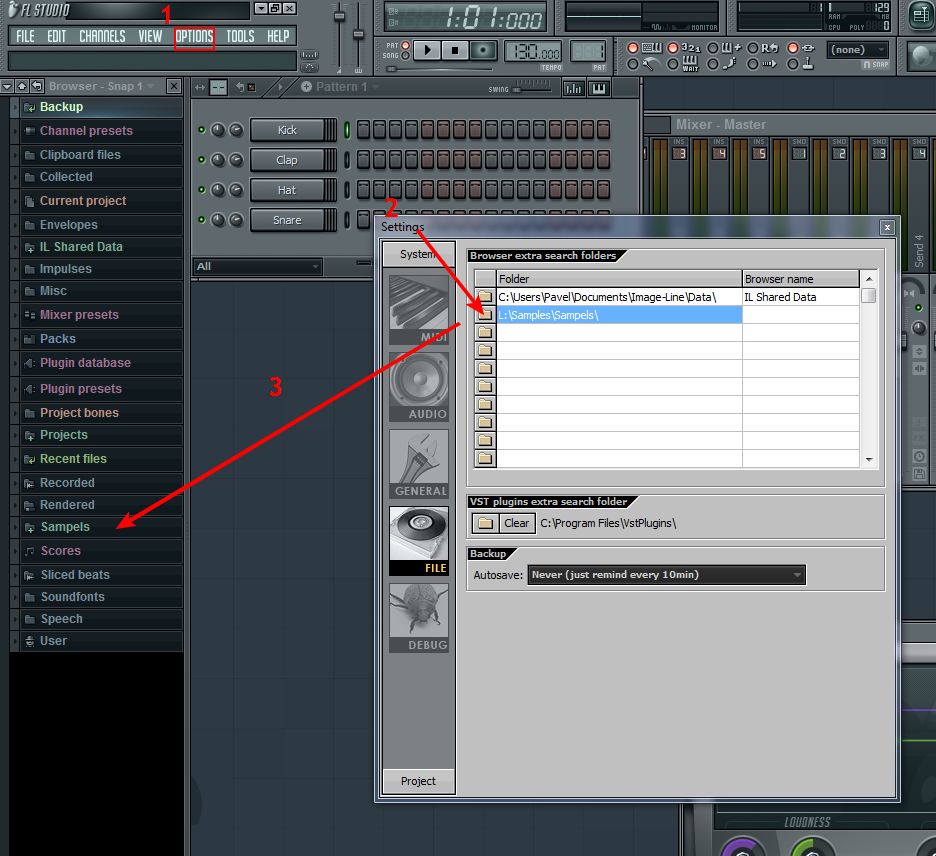Click the browser reread structure icon

coord(37,87)
